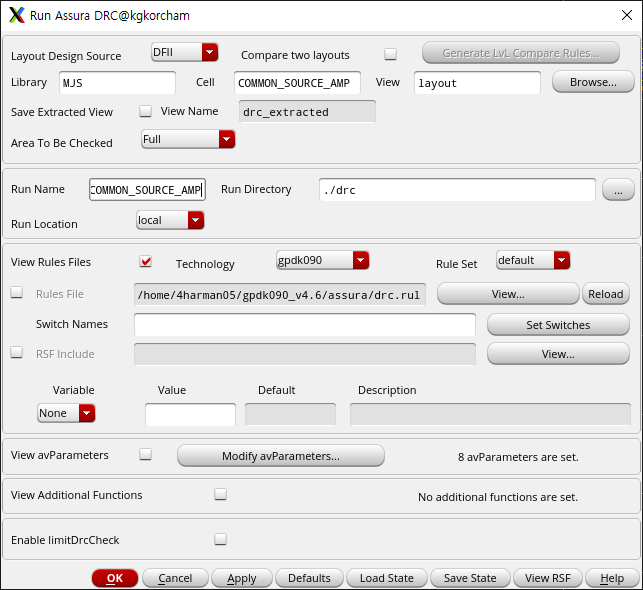Screen dimensions: 643x590
Task: Open the Variable None dropdown
Action: click(66, 413)
